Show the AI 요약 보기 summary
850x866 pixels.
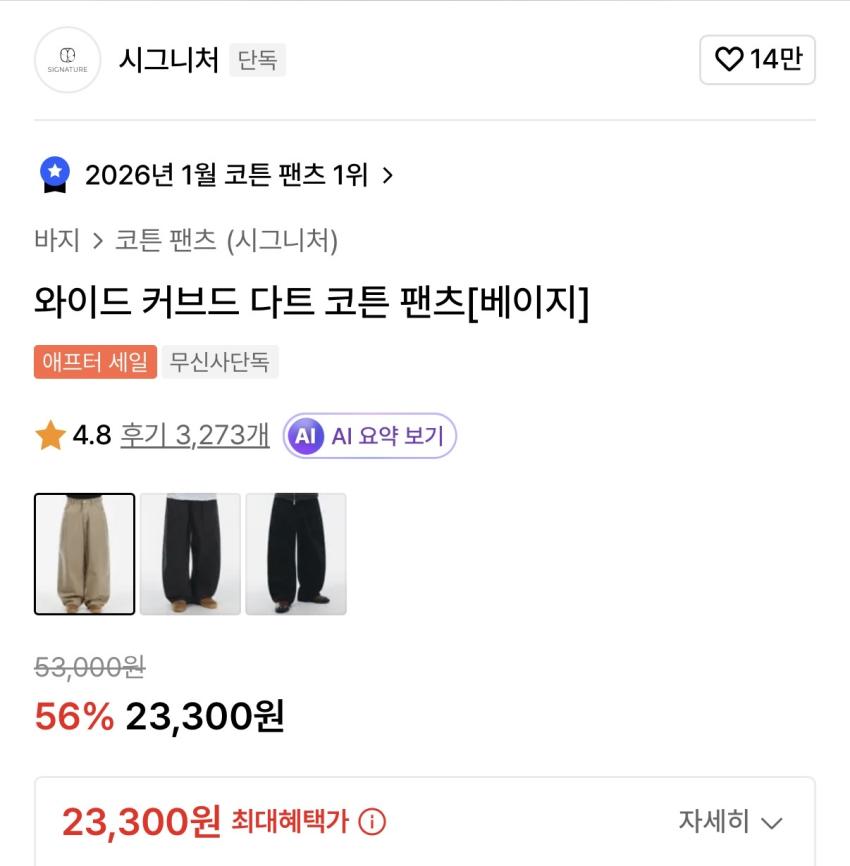coord(387,436)
